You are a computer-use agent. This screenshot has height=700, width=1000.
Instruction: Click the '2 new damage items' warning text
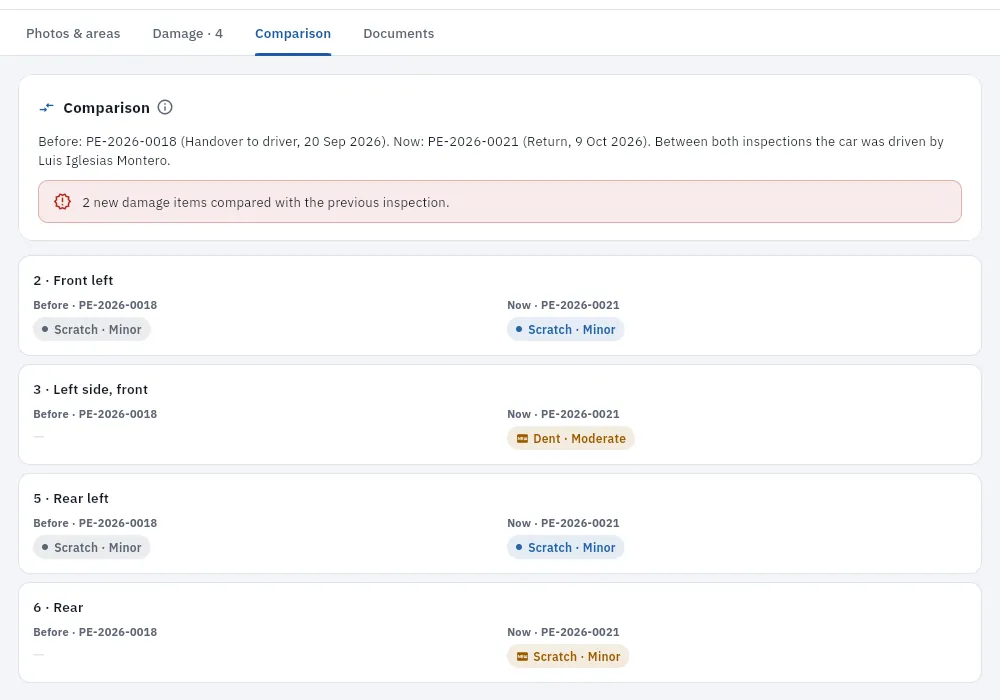pos(266,202)
